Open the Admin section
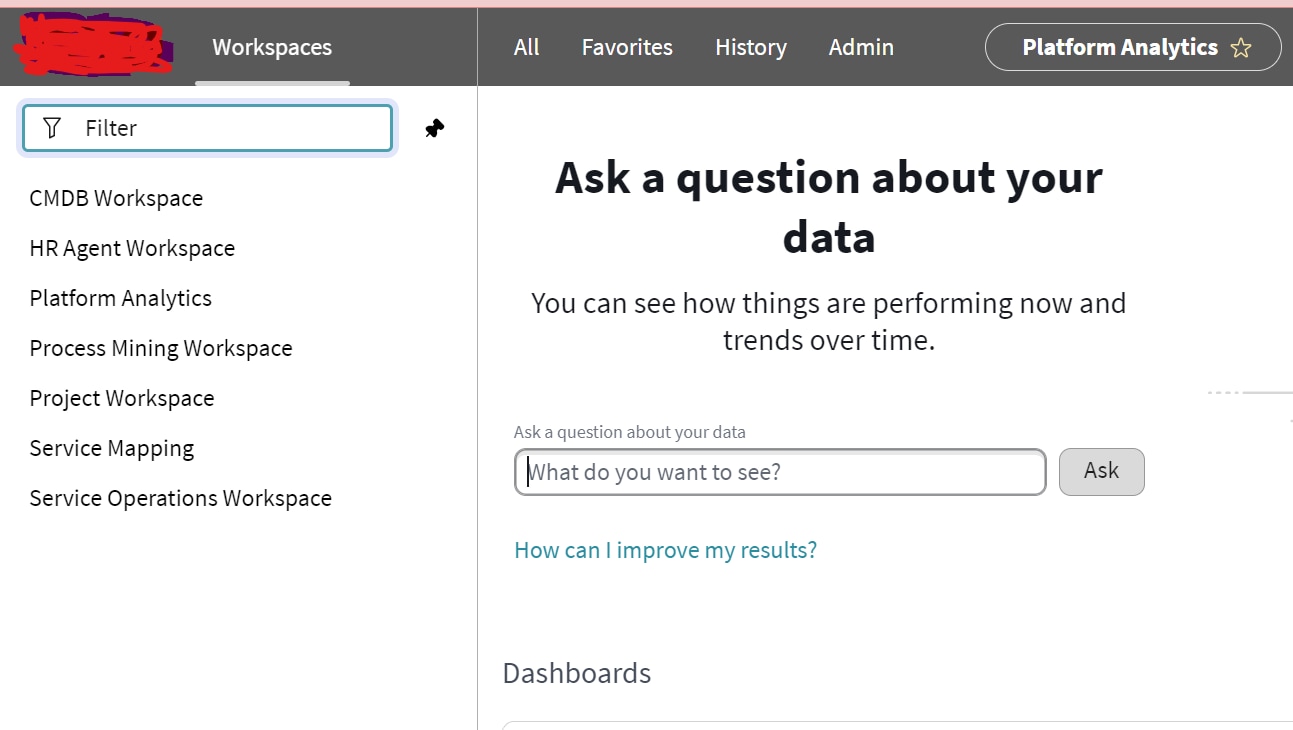The image size is (1293, 730). (860, 46)
